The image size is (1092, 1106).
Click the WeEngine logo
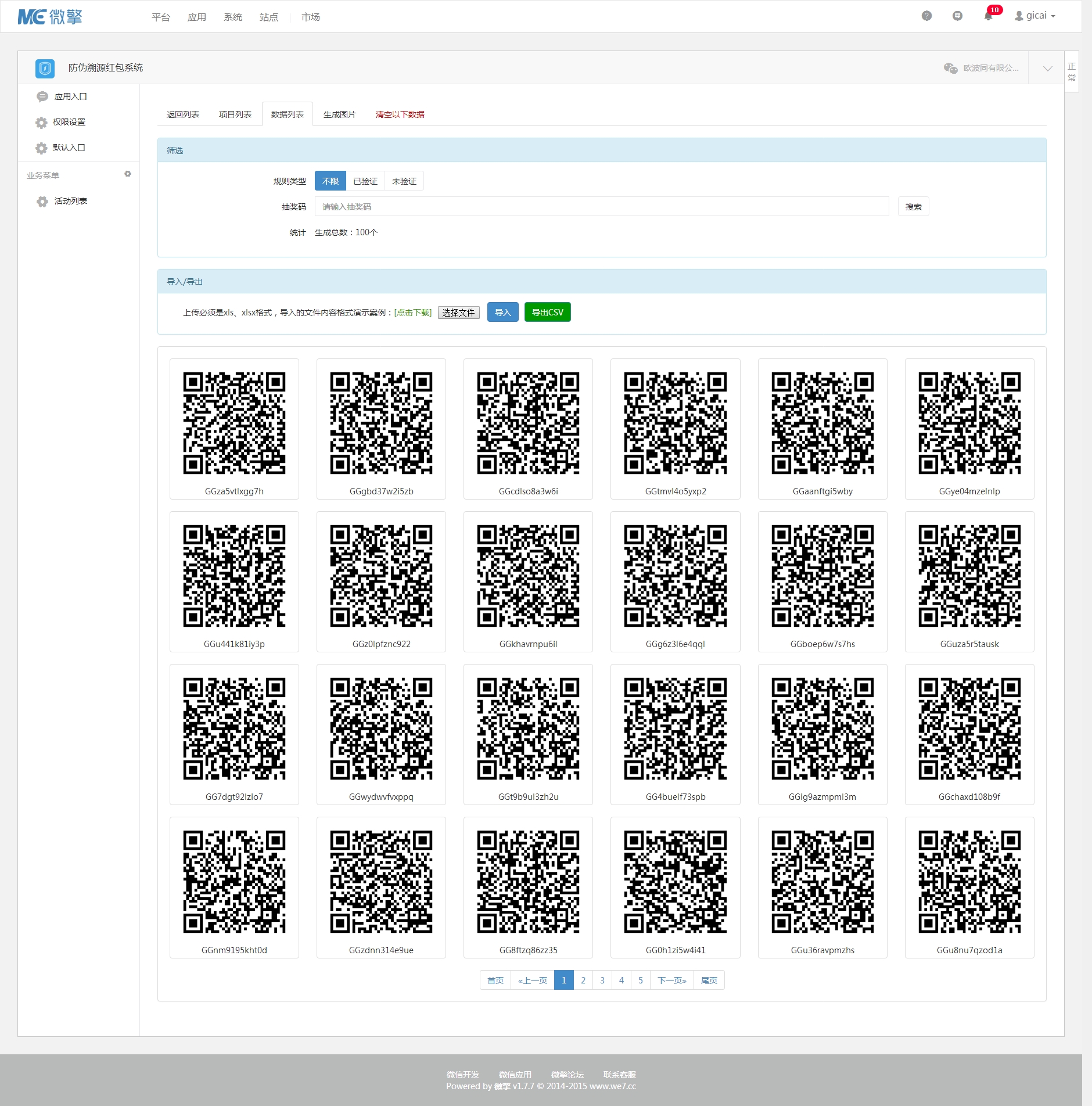click(x=50, y=17)
